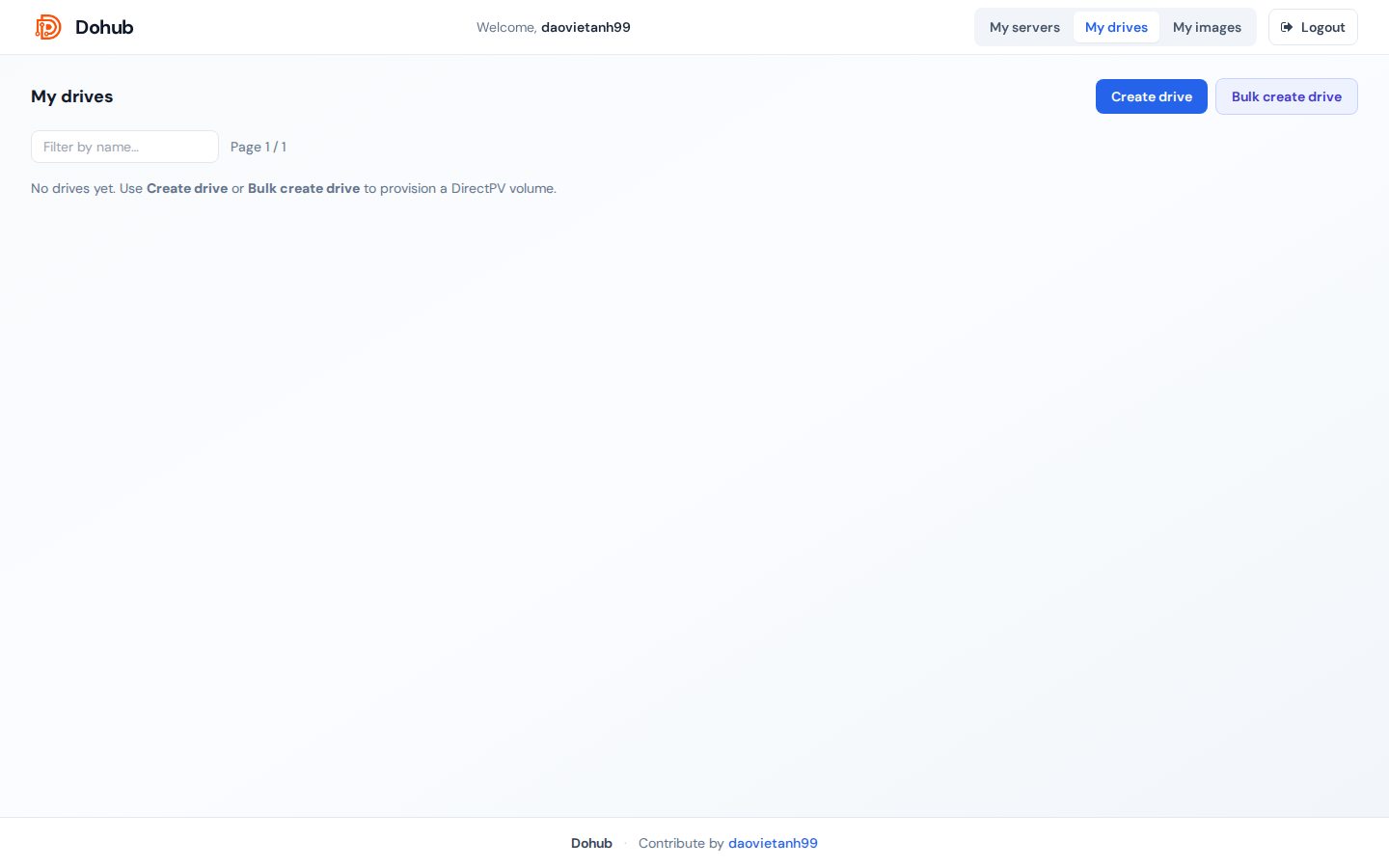Focus the Filter by name field
Screen dimensions: 1389x868
pos(124,147)
